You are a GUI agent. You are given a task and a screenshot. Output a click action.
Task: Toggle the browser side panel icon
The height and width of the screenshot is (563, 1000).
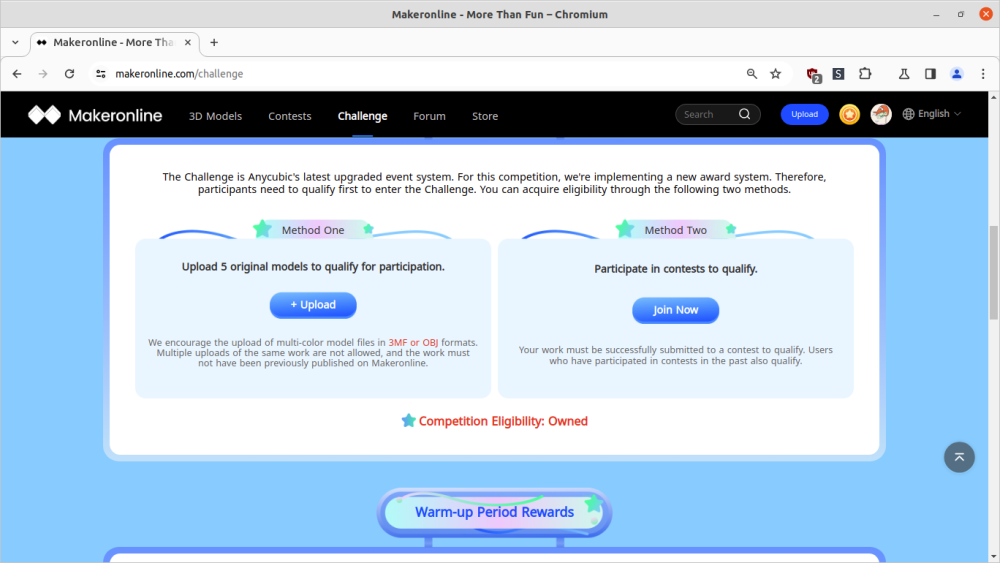(x=930, y=74)
